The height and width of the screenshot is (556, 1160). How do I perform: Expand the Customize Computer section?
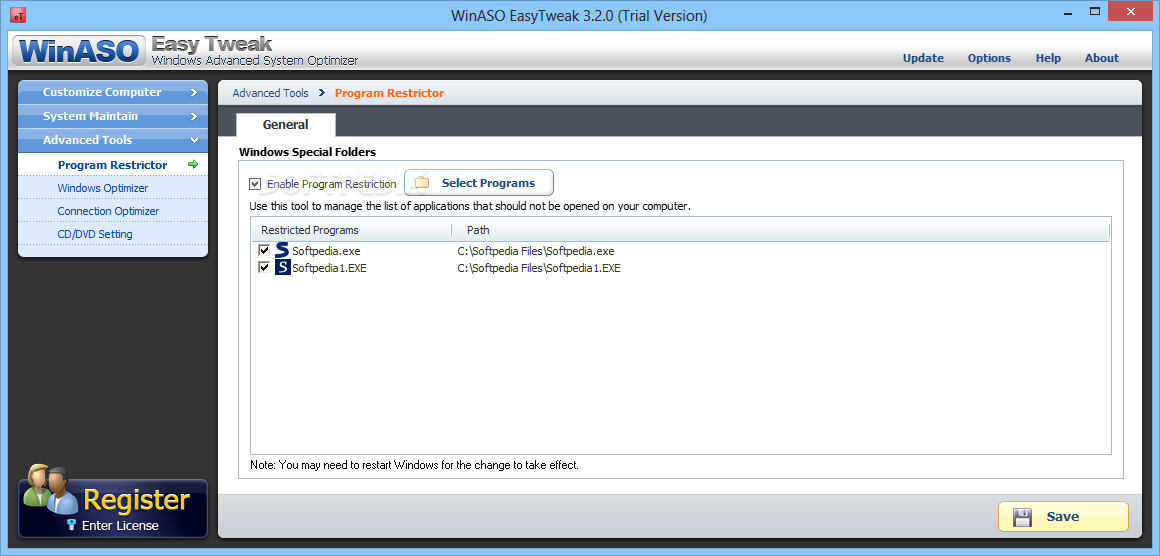pyautogui.click(x=112, y=92)
